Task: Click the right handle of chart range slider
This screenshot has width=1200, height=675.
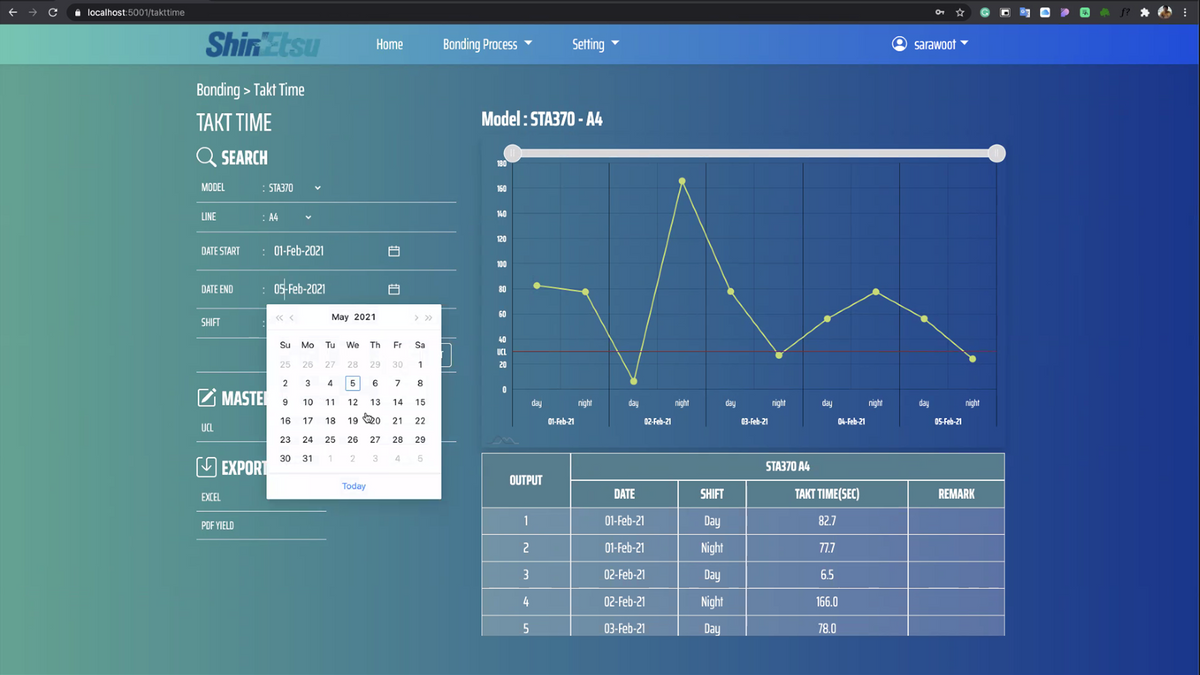Action: [996, 153]
